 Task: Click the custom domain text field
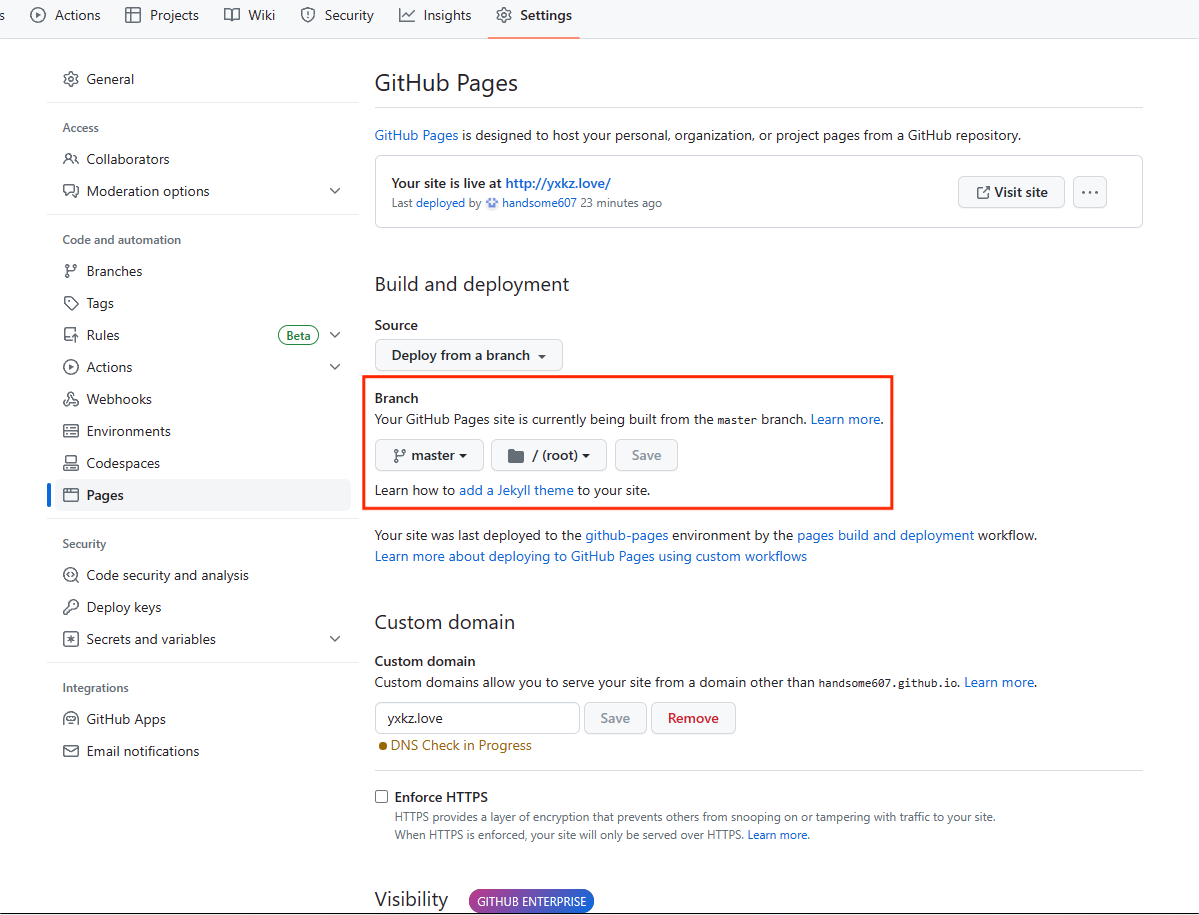tap(477, 718)
